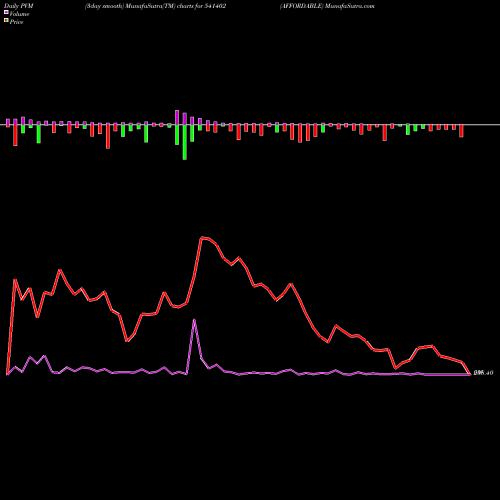
Task: Click the Price legend color swatch
Action: click(6, 21)
